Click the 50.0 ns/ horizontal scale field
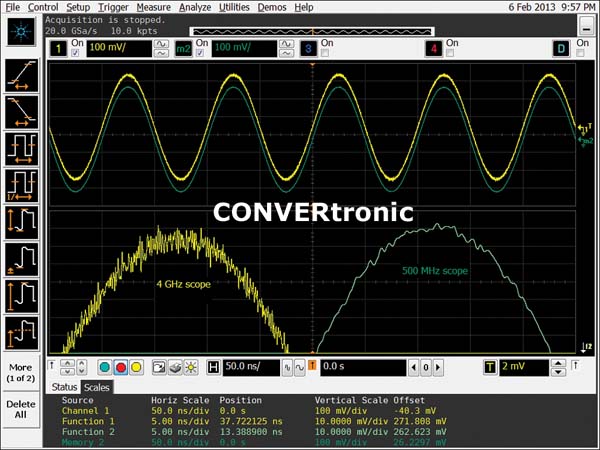Image resolution: width=600 pixels, height=450 pixels. [251, 368]
